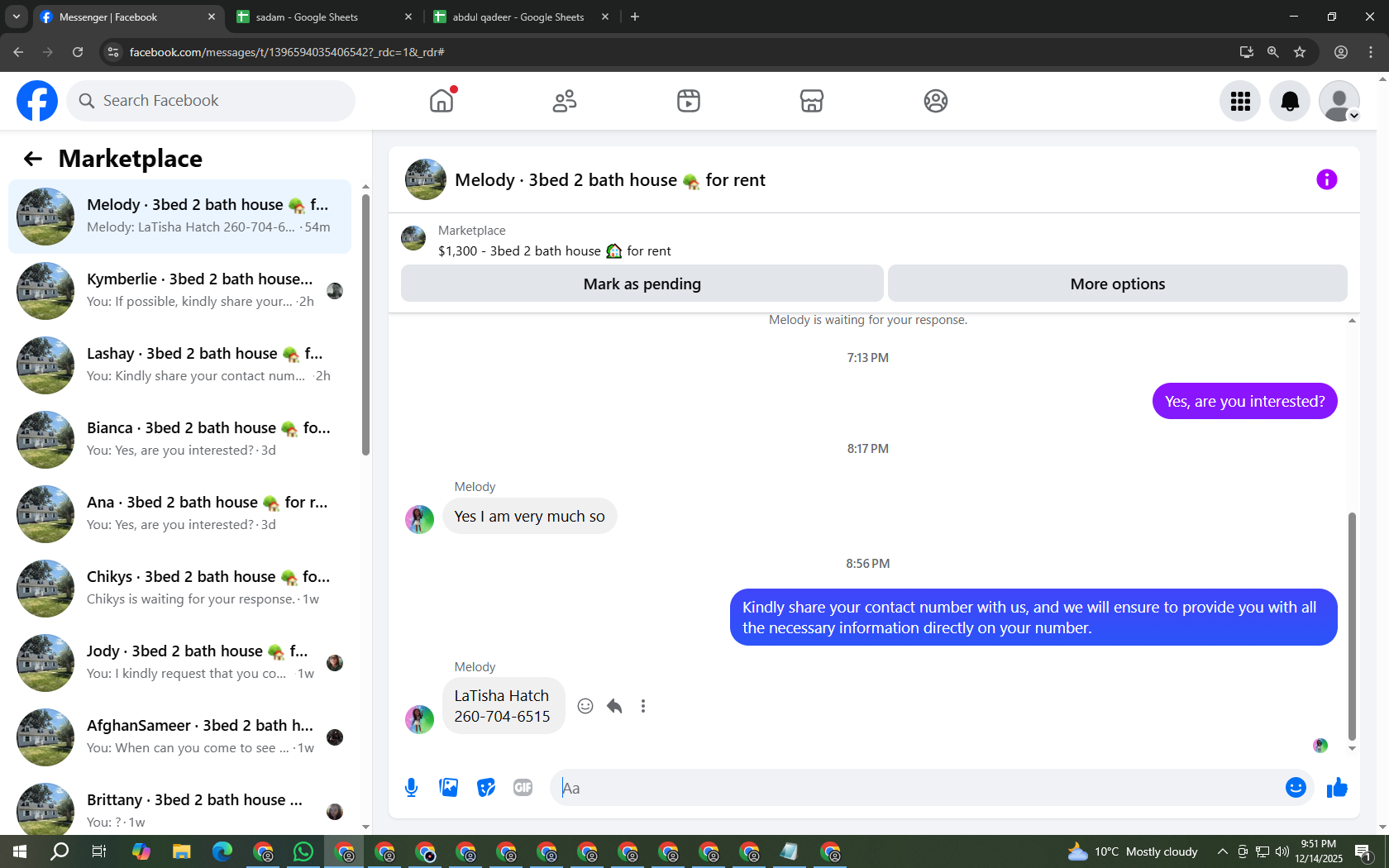Image resolution: width=1389 pixels, height=868 pixels.
Task: Open Lashay conversation in the list
Action: click(179, 365)
